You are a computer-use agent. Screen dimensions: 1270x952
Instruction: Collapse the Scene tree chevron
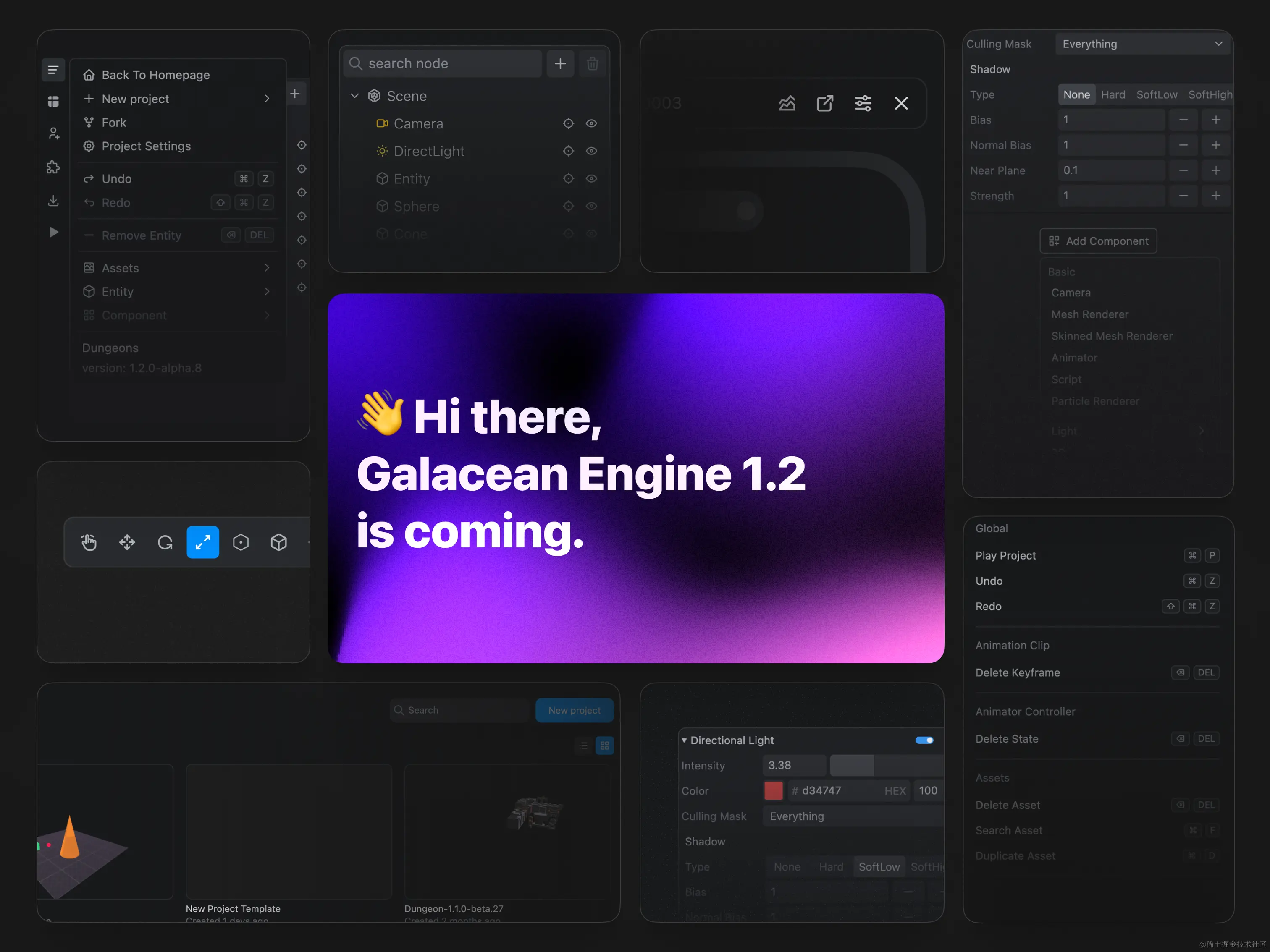[355, 96]
